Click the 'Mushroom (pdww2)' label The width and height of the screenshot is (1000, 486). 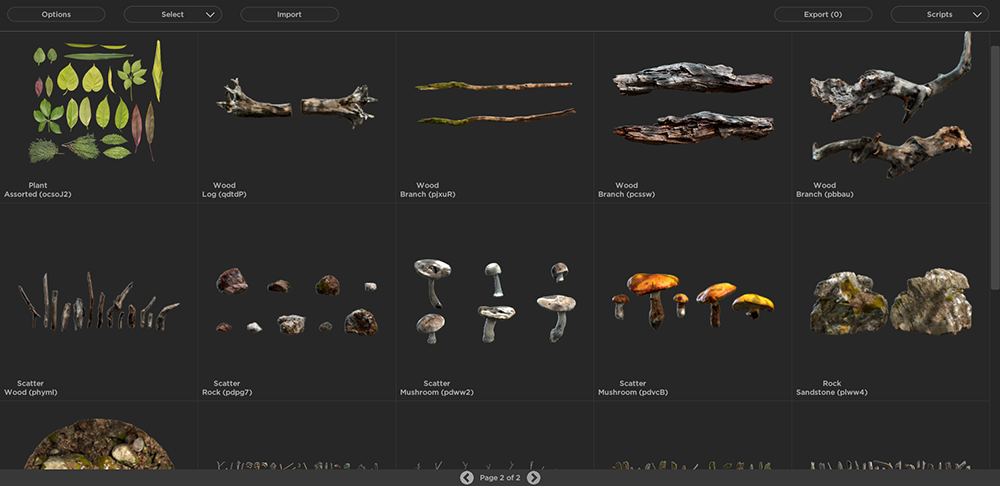437,393
